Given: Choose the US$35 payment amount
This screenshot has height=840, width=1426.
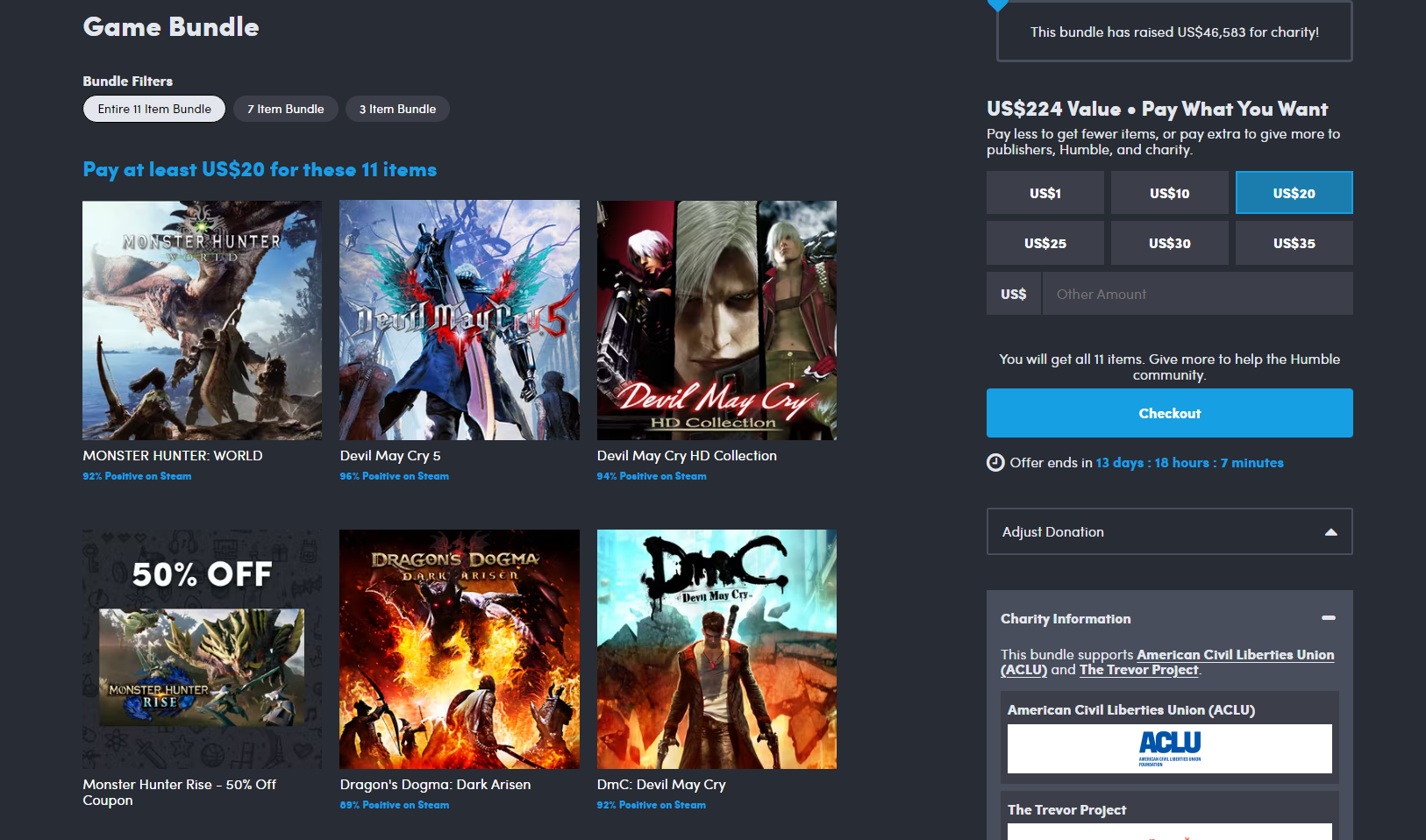Looking at the screenshot, I should pyautogui.click(x=1294, y=243).
